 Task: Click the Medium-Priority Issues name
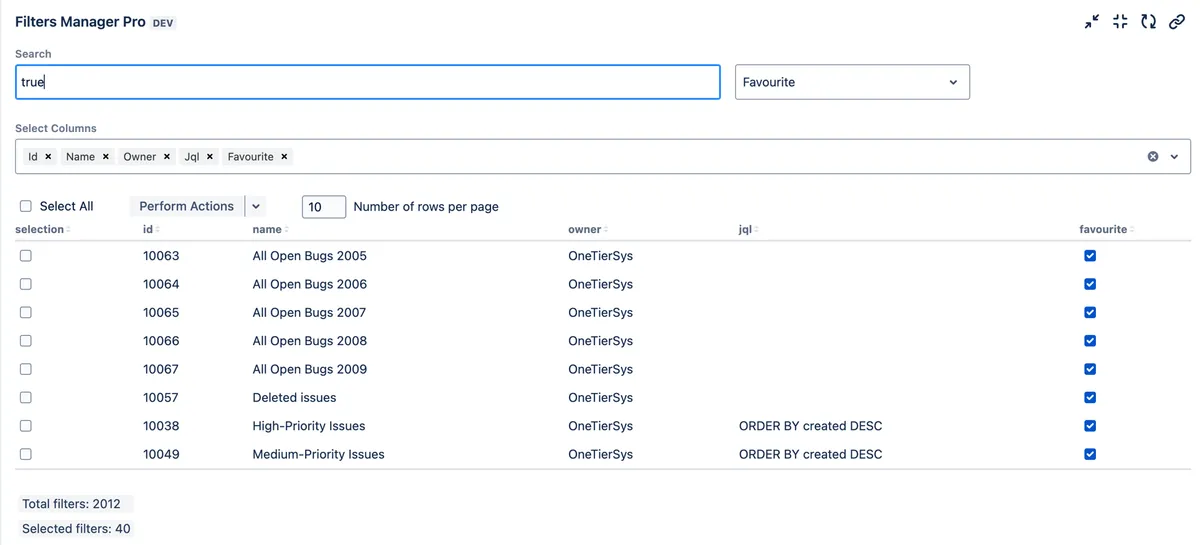click(x=318, y=454)
